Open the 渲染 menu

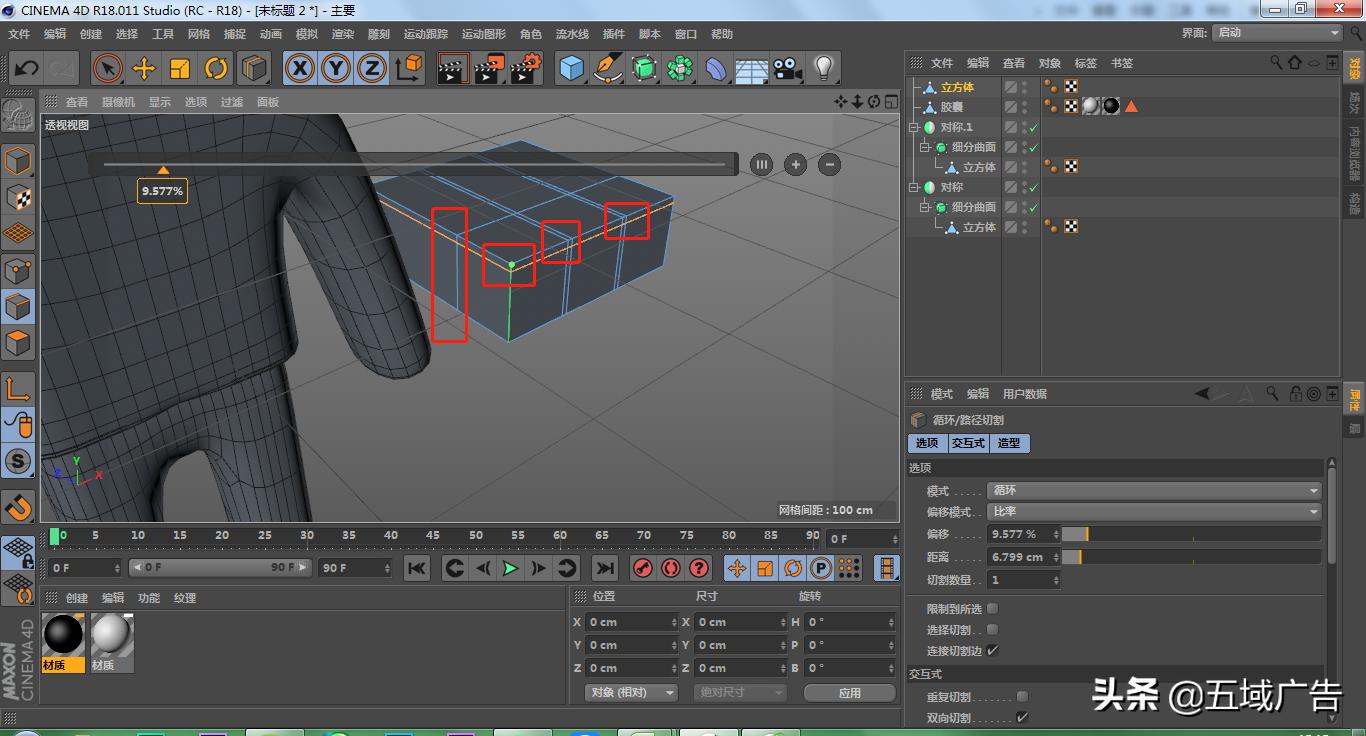pos(342,33)
